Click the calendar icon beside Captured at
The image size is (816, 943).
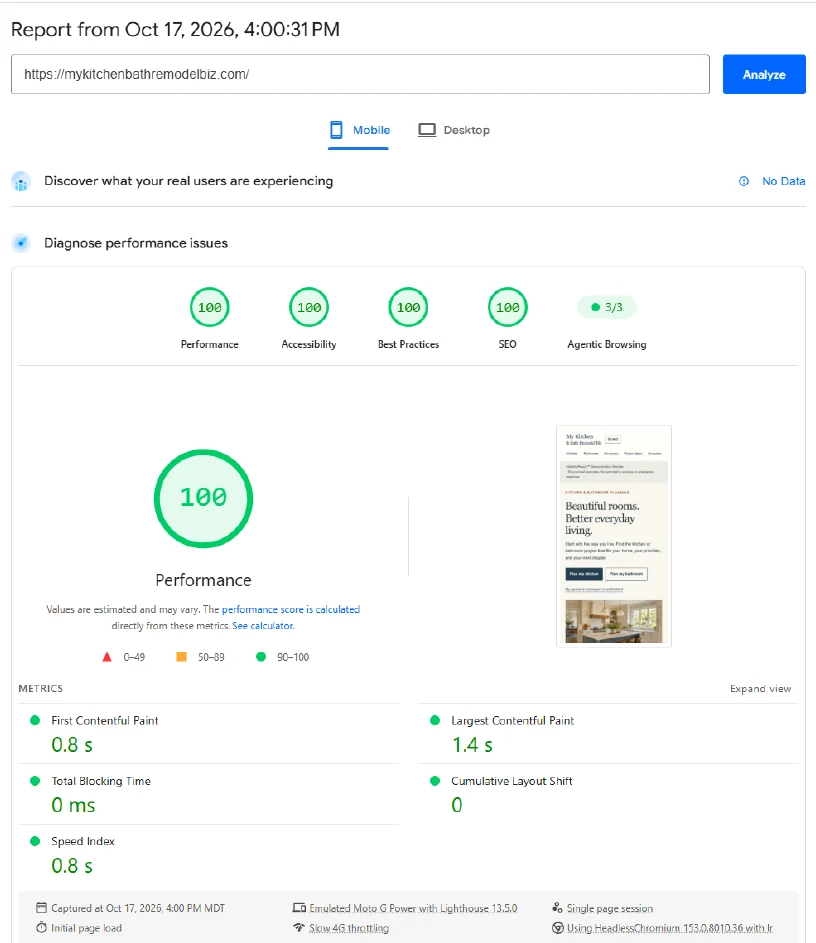(x=41, y=908)
